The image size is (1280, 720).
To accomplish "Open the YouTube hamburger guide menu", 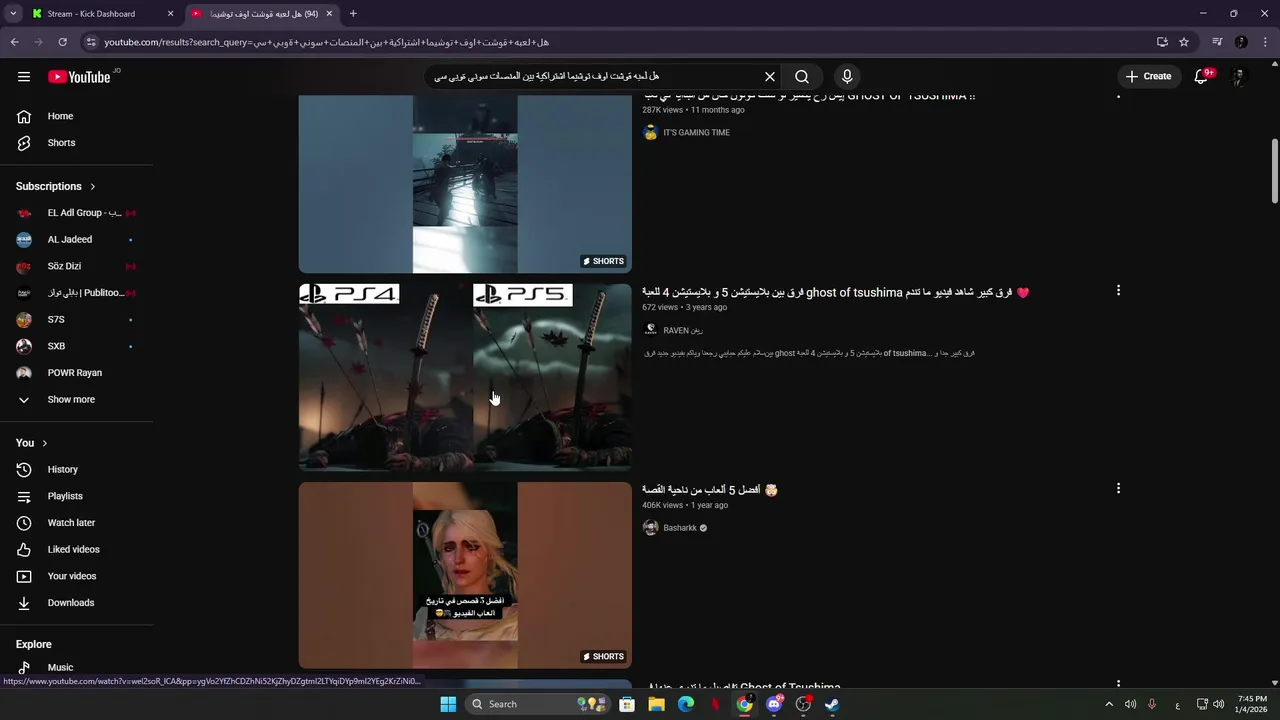I will (24, 76).
